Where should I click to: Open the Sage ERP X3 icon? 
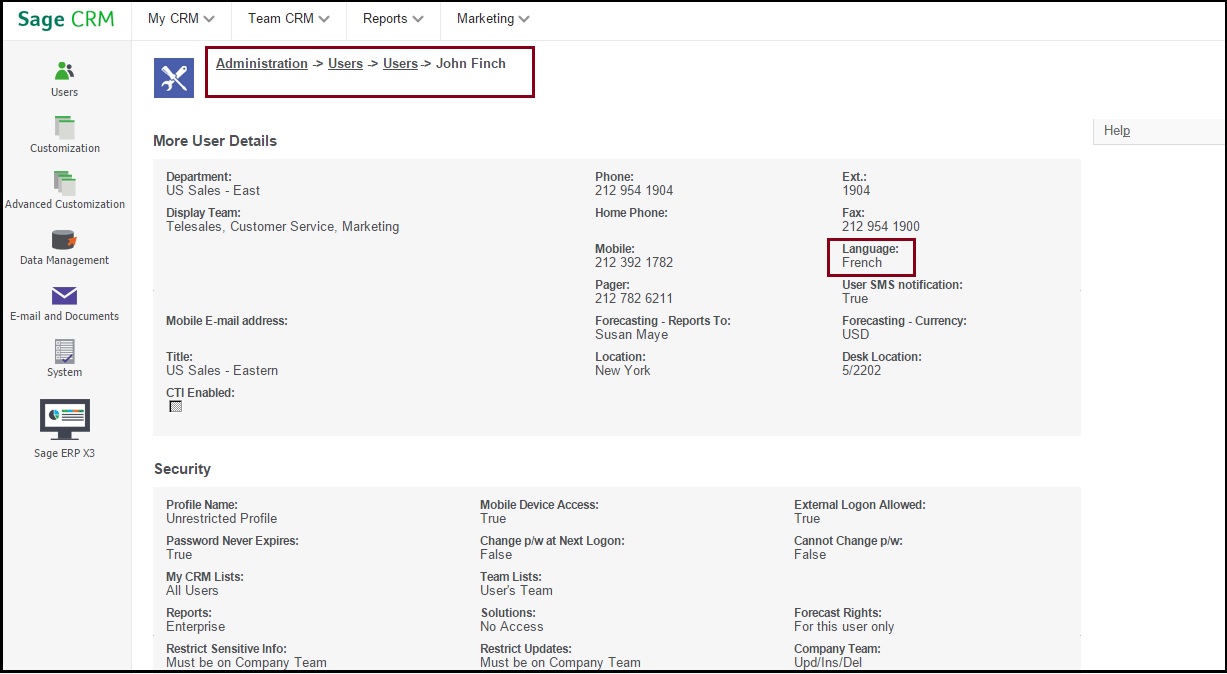point(64,419)
